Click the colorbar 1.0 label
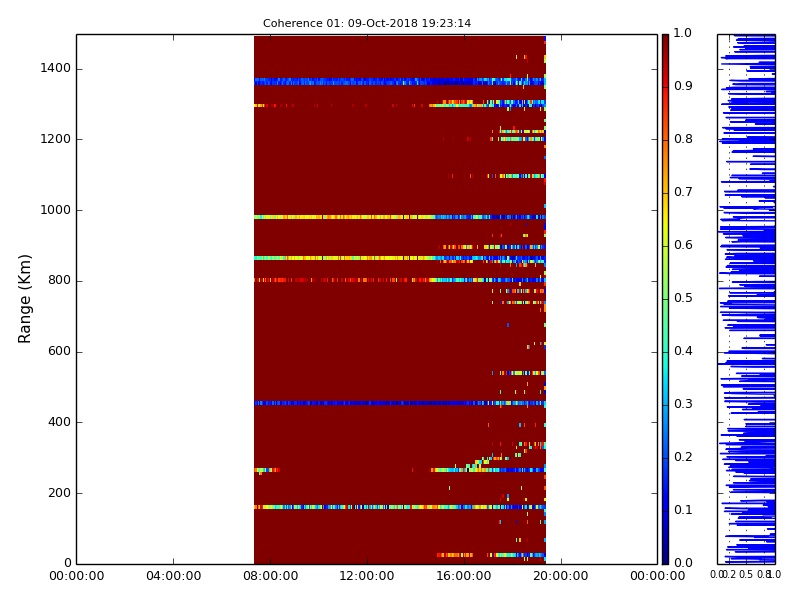Screen dimensions: 800x600 point(682,33)
